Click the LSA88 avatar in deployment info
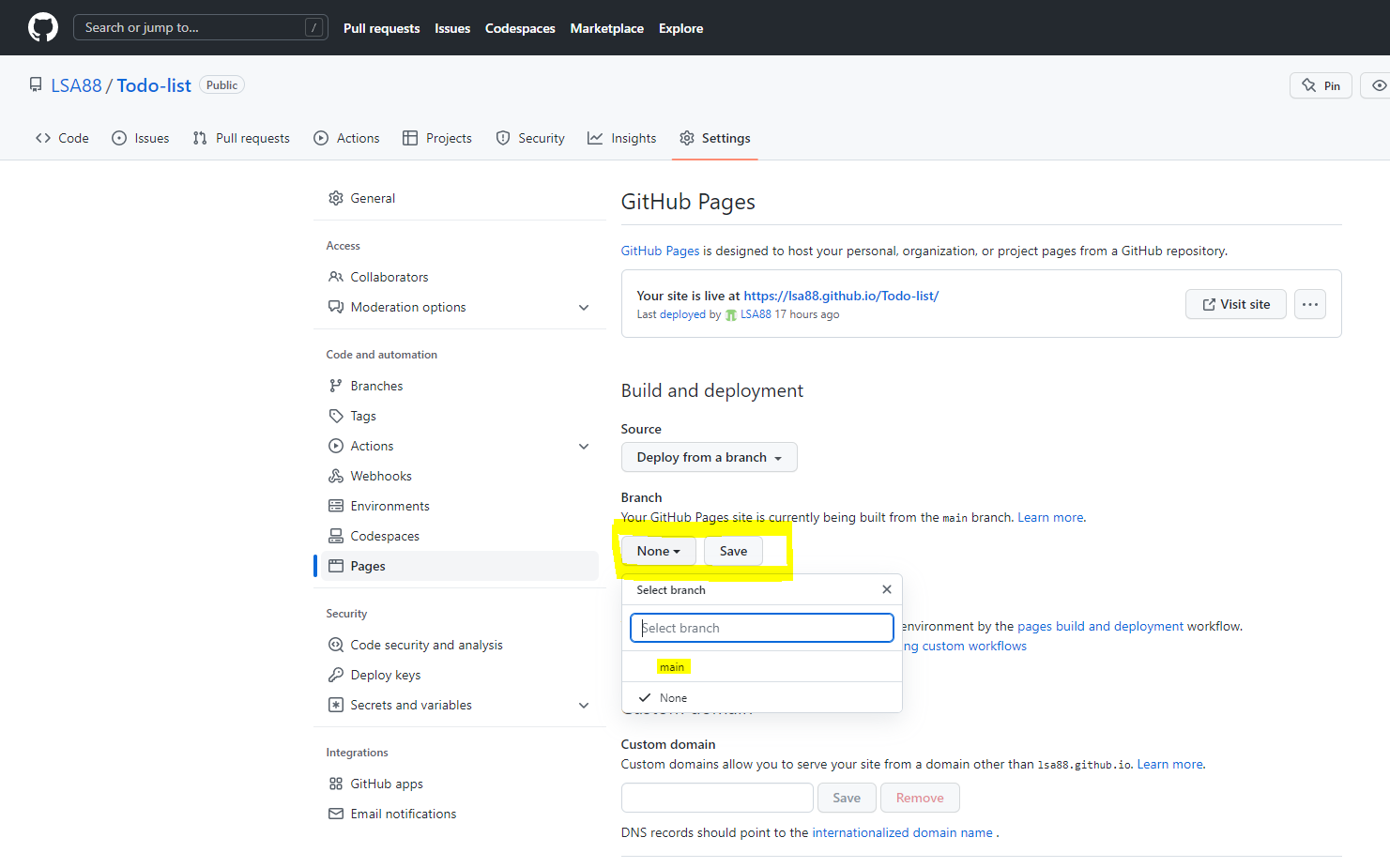 tap(731, 315)
